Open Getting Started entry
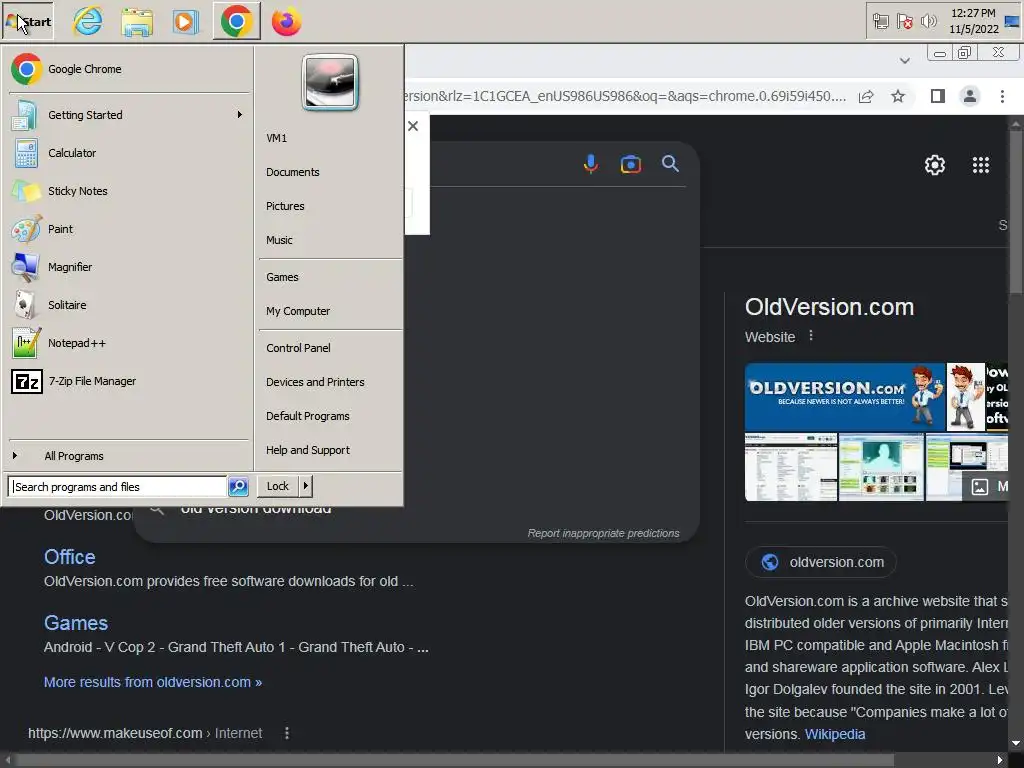This screenshot has width=1024, height=768. pyautogui.click(x=128, y=115)
